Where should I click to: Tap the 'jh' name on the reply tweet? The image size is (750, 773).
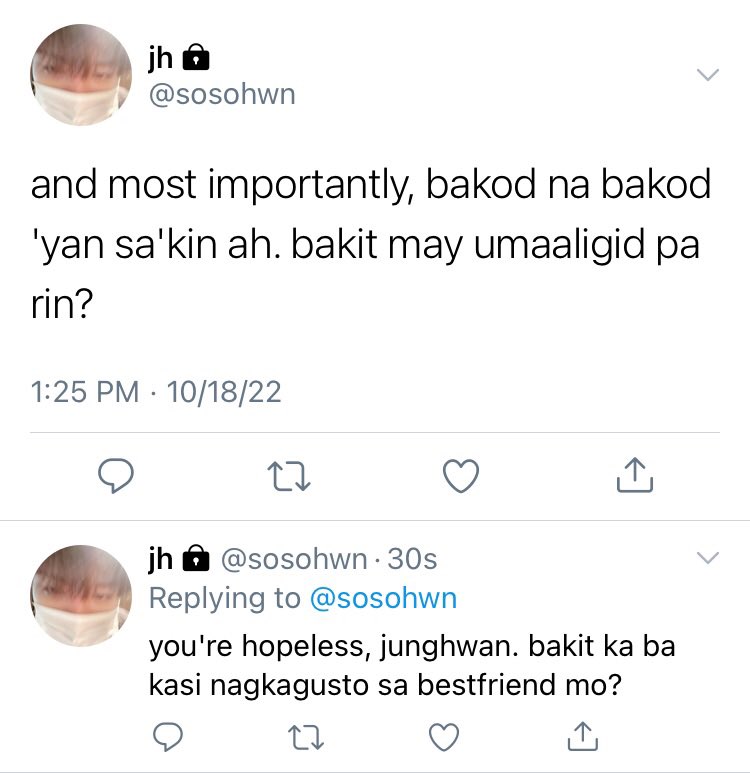point(161,559)
